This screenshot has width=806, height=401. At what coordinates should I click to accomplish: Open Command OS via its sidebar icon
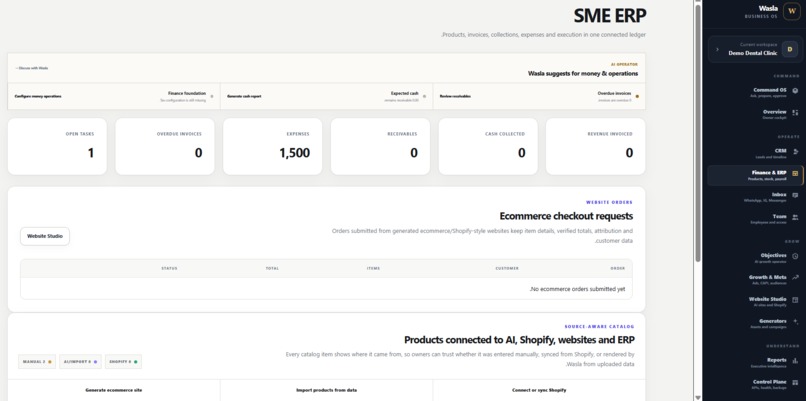(x=795, y=90)
